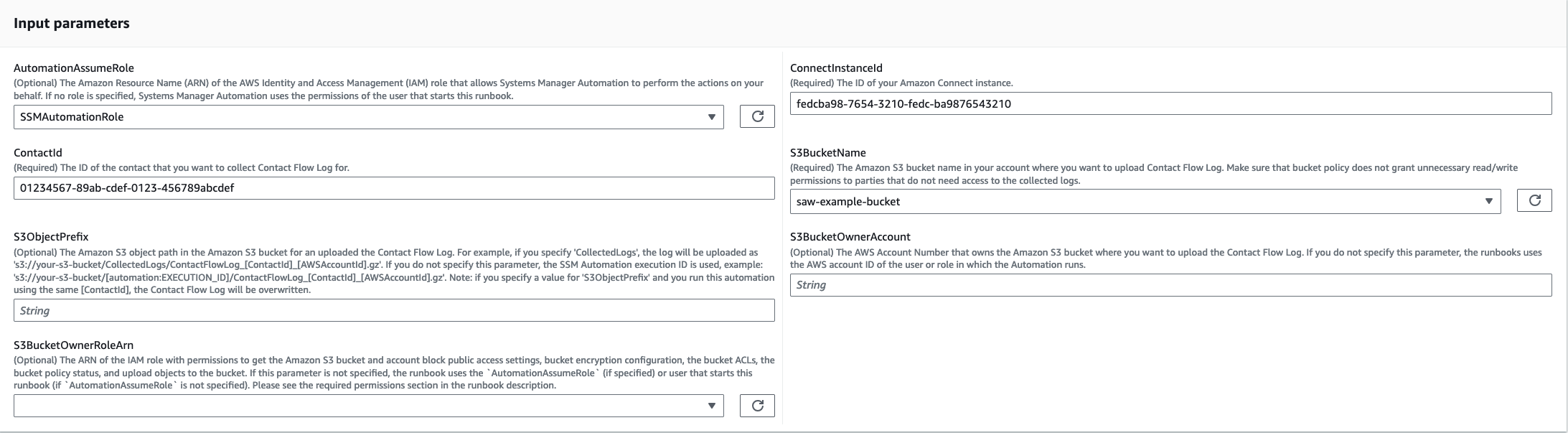The image size is (1568, 433).
Task: Refresh the AutomationAssumeRole list
Action: pos(757,116)
